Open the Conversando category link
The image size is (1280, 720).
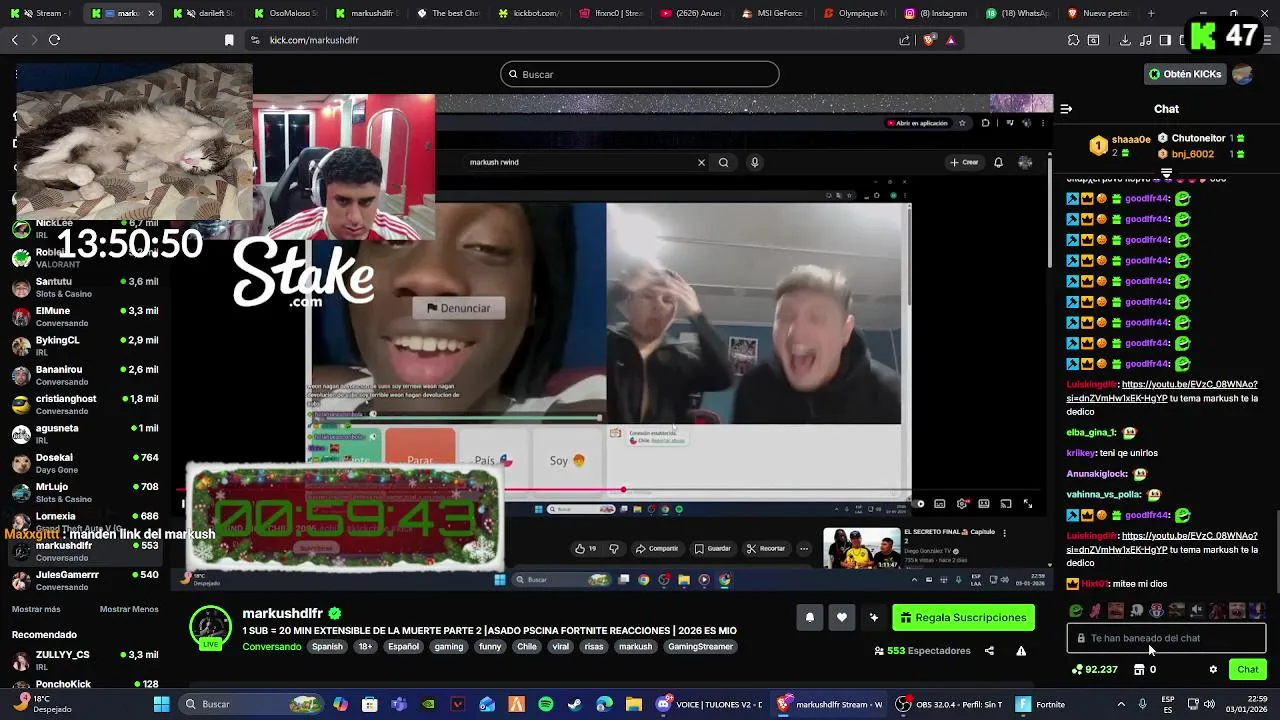[x=271, y=647]
